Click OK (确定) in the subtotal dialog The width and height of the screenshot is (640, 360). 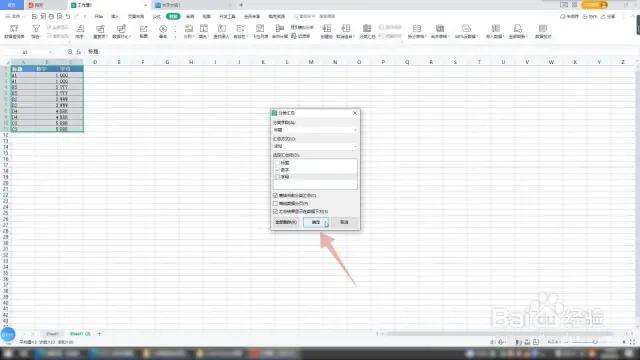click(316, 222)
